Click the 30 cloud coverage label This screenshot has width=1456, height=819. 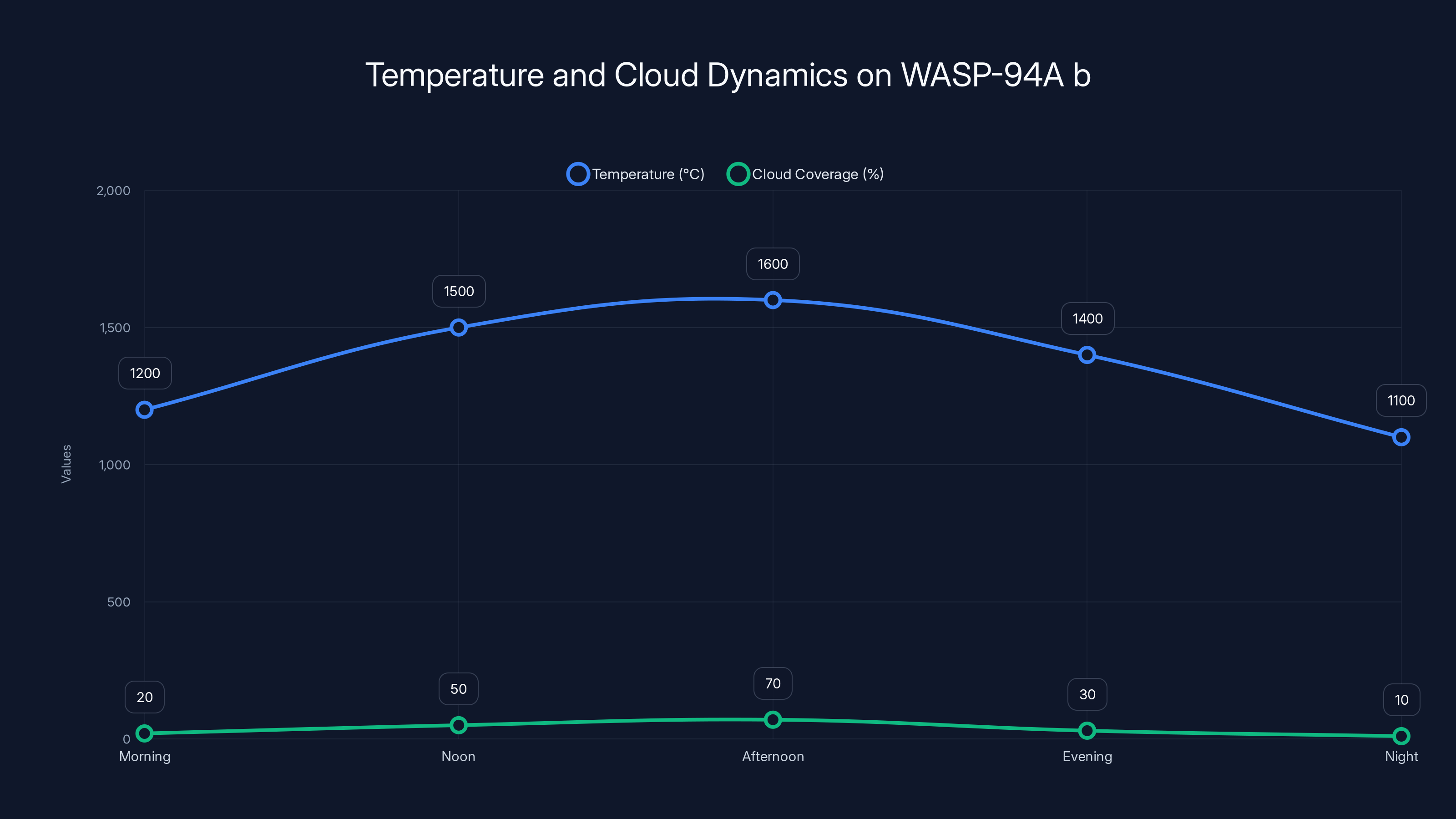point(1087,694)
